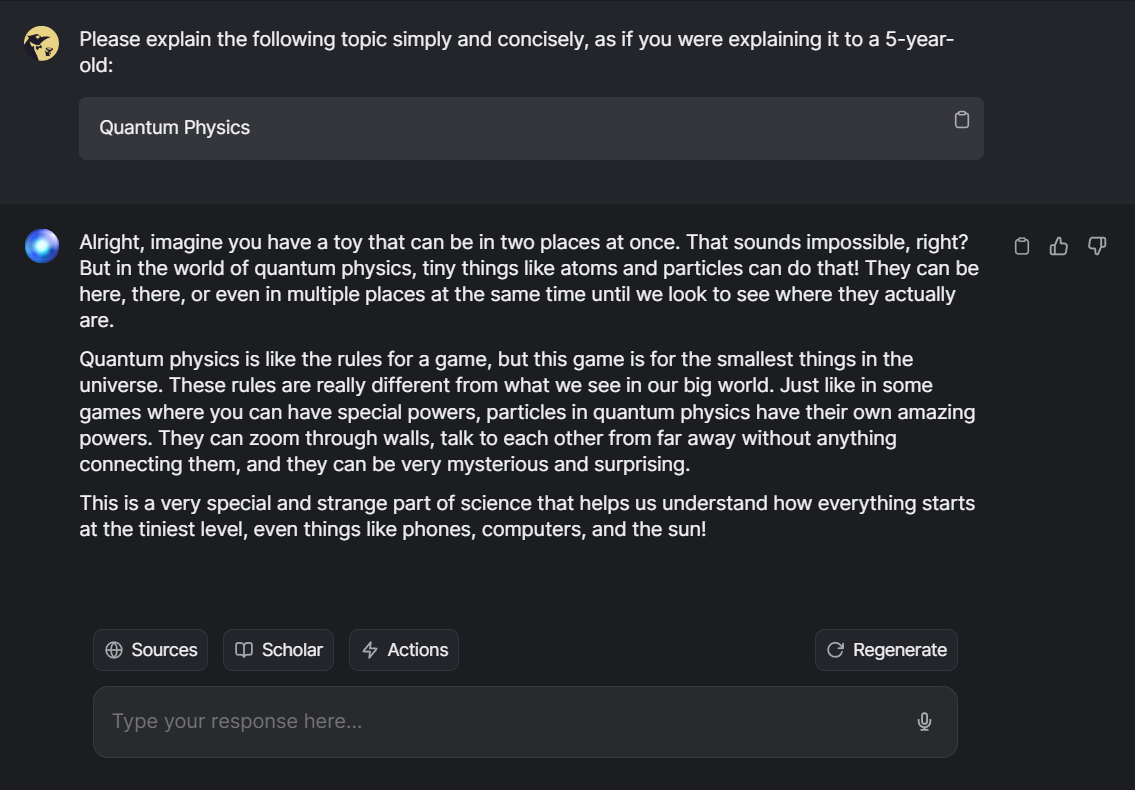Click the first paragraph of the response
The height and width of the screenshot is (790, 1135).
coord(529,281)
